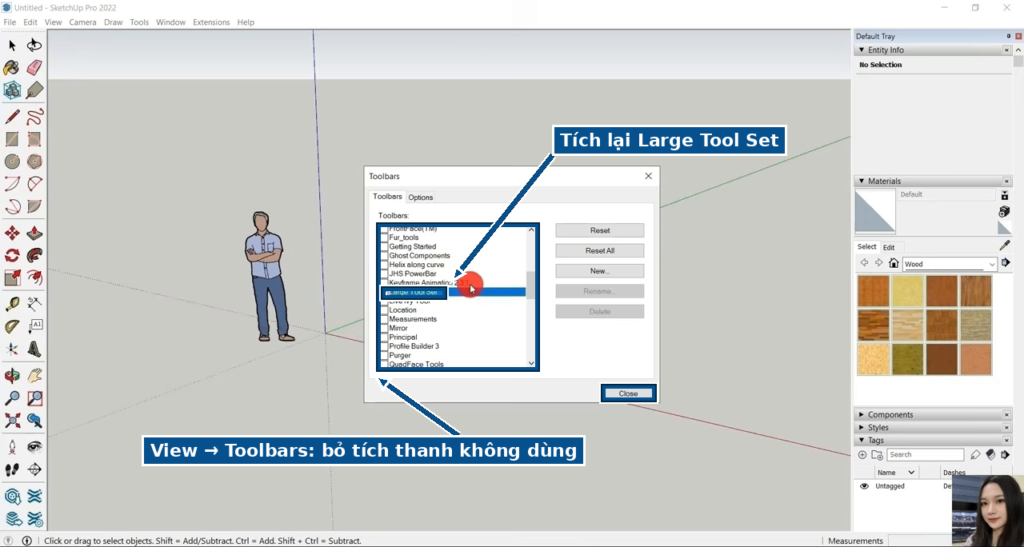Screen dimensions: 1024x547
Task: Switch to the Edit tab in Materials
Action: [x=889, y=247]
